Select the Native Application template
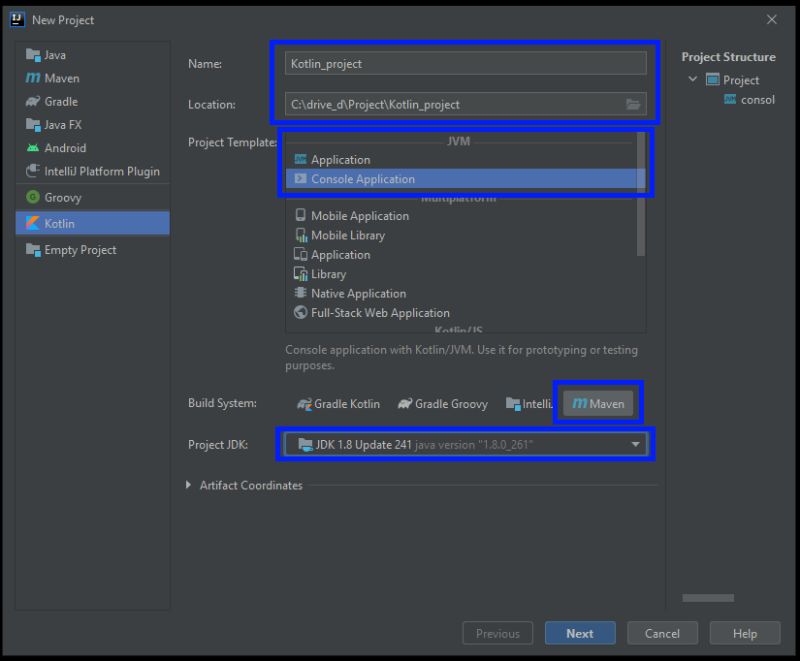Screen dimensions: 800x661 pyautogui.click(x=360, y=293)
